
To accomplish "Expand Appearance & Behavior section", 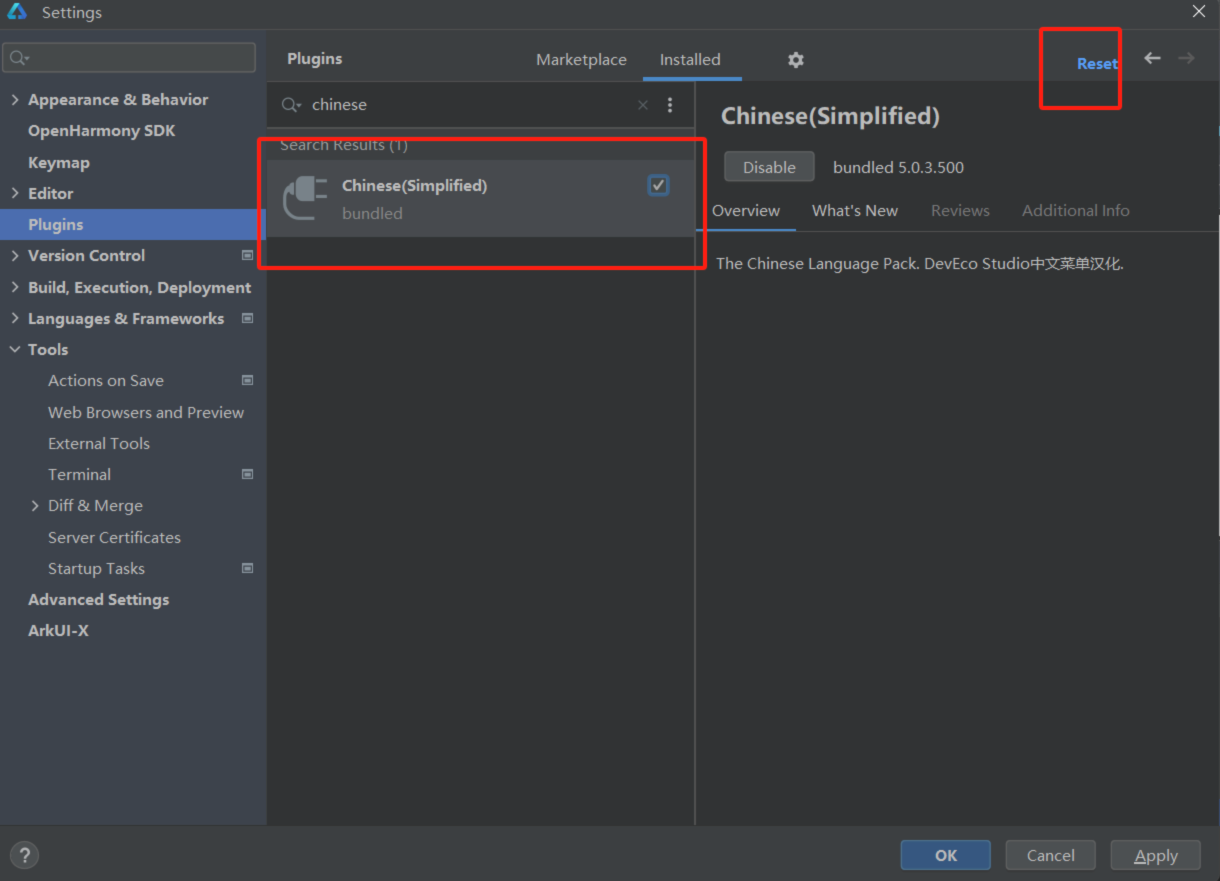I will pos(15,100).
